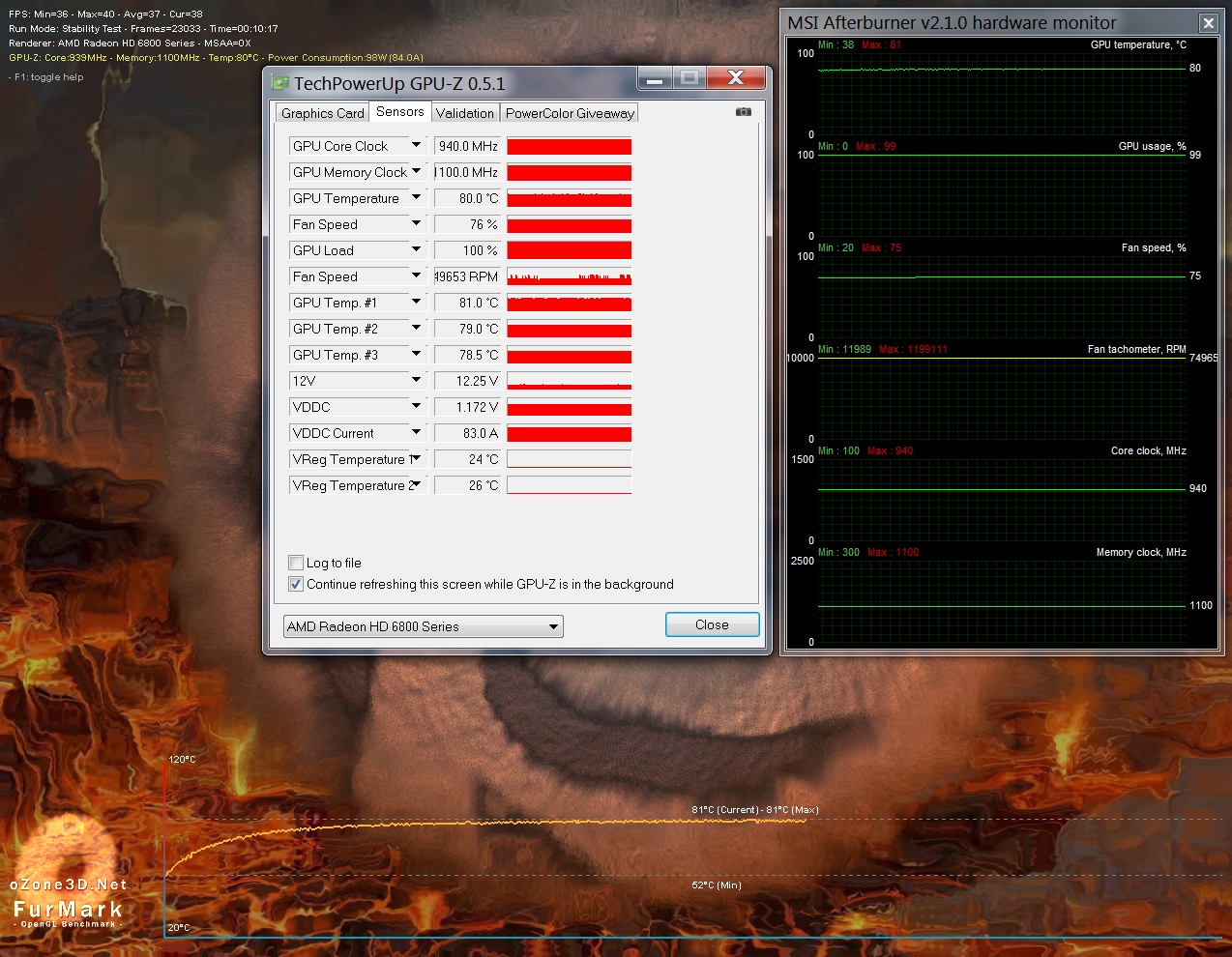Click the Core clock MHz graph in Afterburner
Screen dimensions: 1232x957
1002,500
